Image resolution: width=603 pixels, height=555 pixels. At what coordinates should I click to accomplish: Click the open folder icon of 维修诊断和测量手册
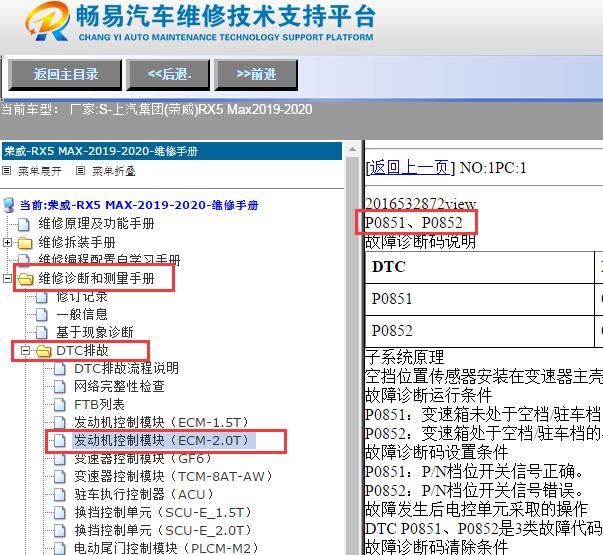26,278
